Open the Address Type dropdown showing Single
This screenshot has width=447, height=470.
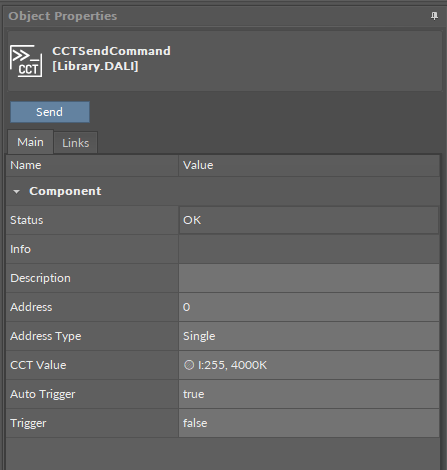point(309,336)
